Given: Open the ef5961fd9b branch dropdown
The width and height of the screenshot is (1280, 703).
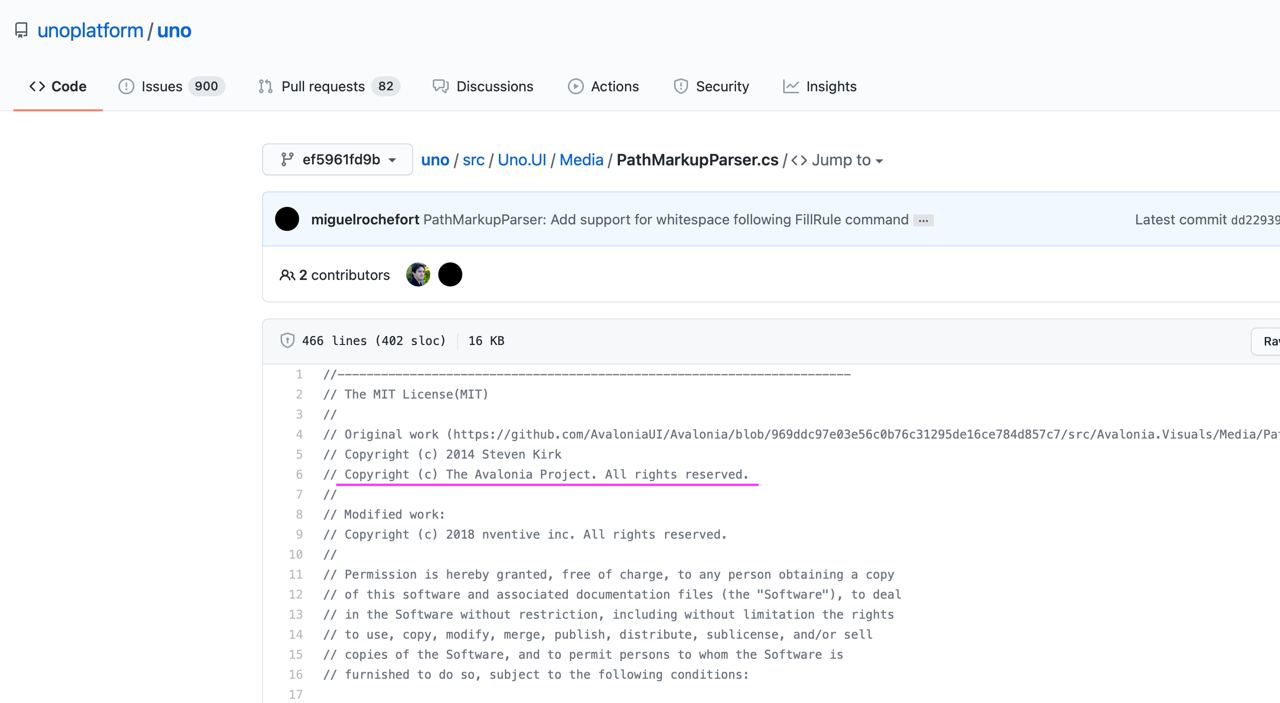Looking at the screenshot, I should (337, 160).
